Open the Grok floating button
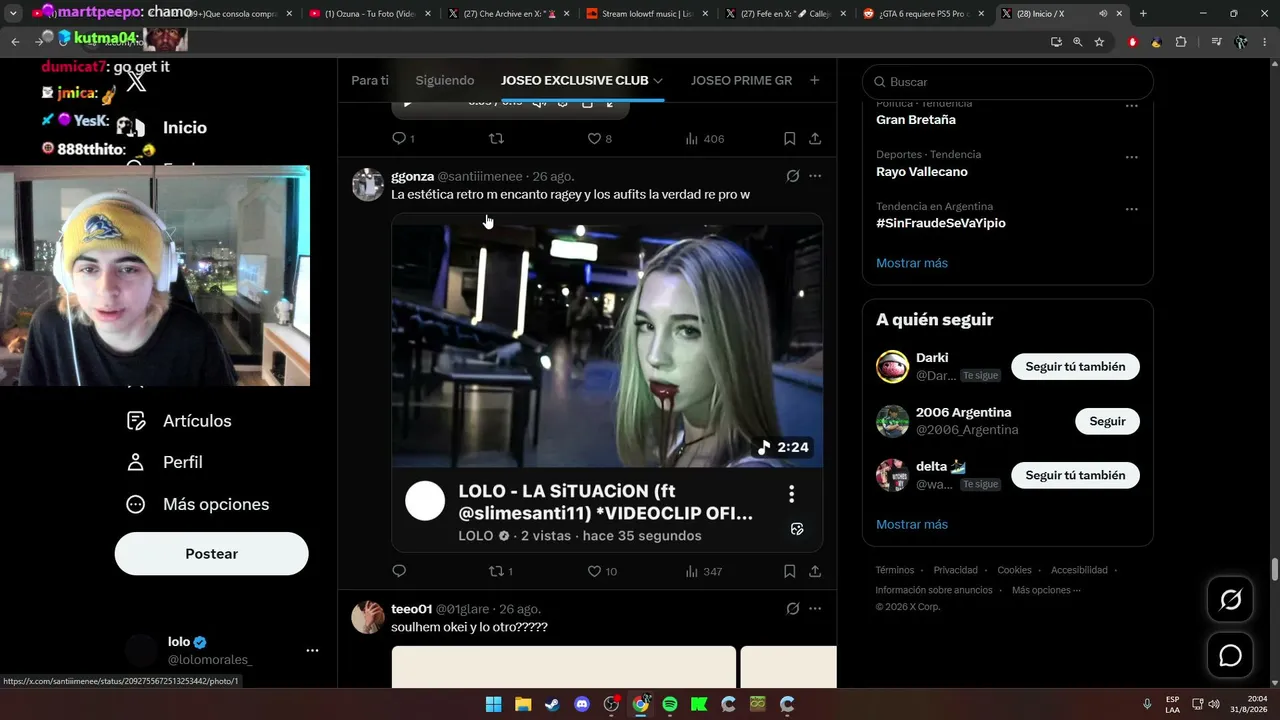1280x720 pixels. 1230,599
